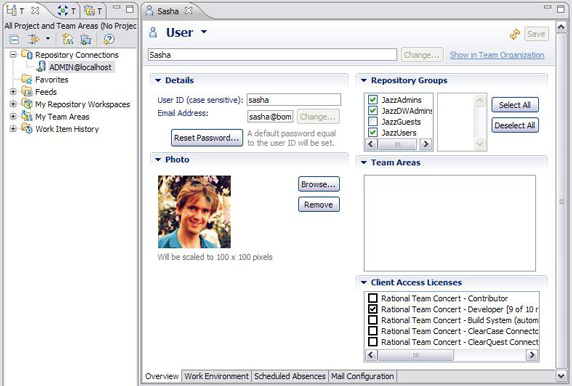
Task: Close the Sasha editor tab
Action: [x=188, y=11]
